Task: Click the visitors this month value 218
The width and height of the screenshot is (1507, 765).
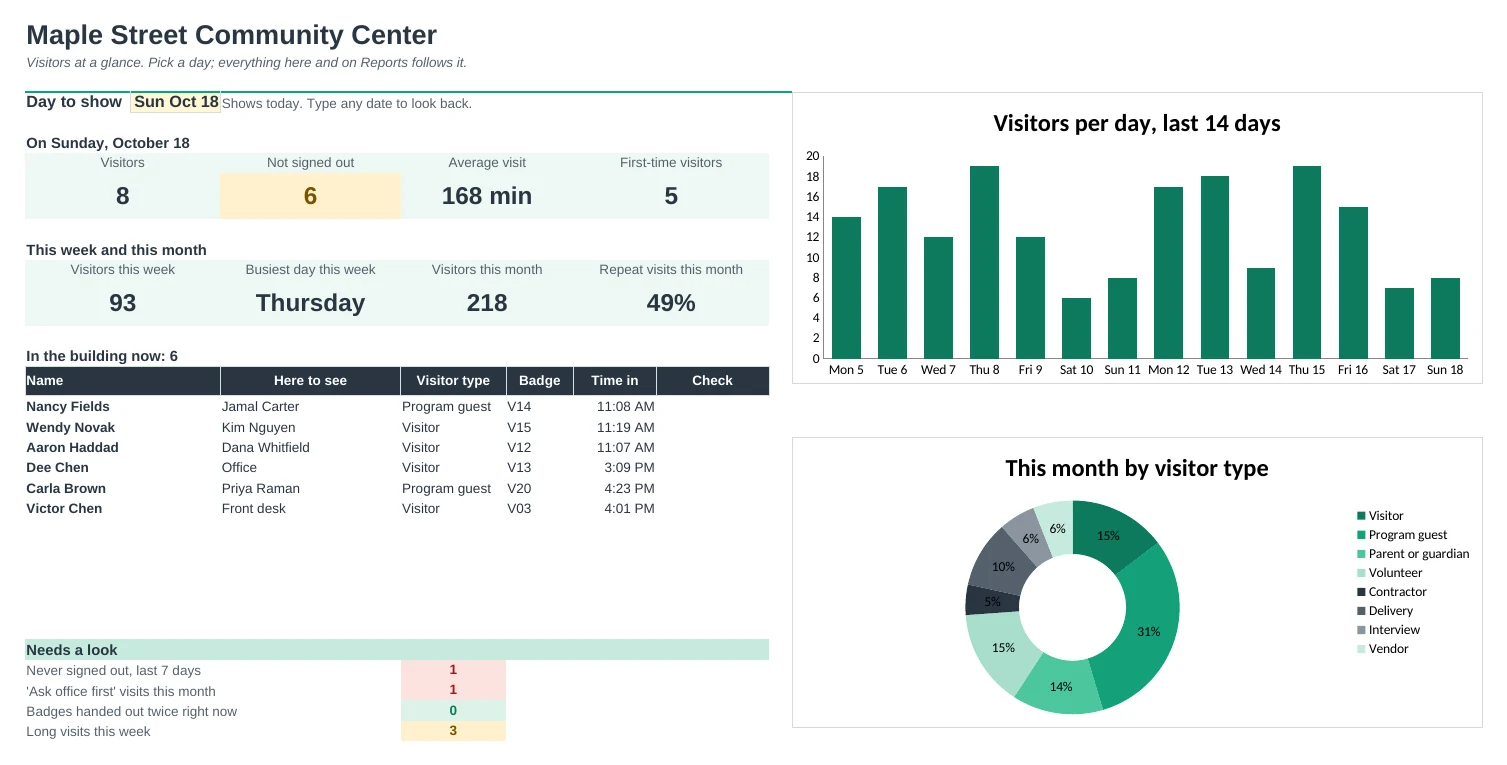Action: point(487,303)
